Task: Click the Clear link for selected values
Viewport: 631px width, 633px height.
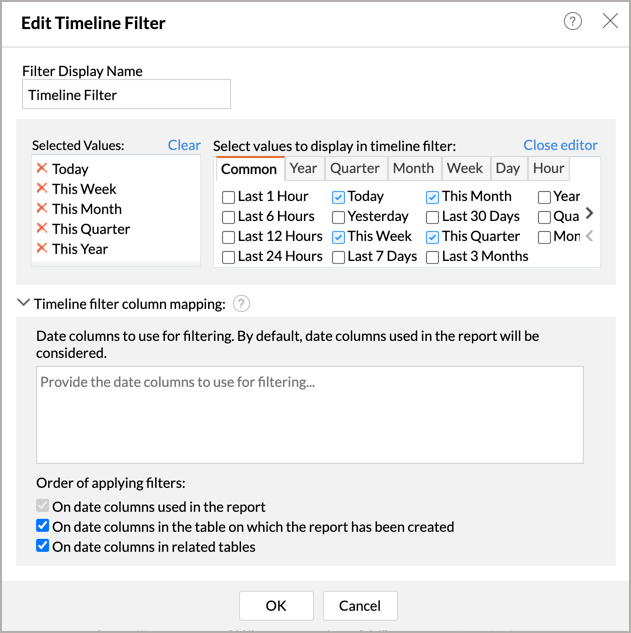Action: [x=184, y=145]
